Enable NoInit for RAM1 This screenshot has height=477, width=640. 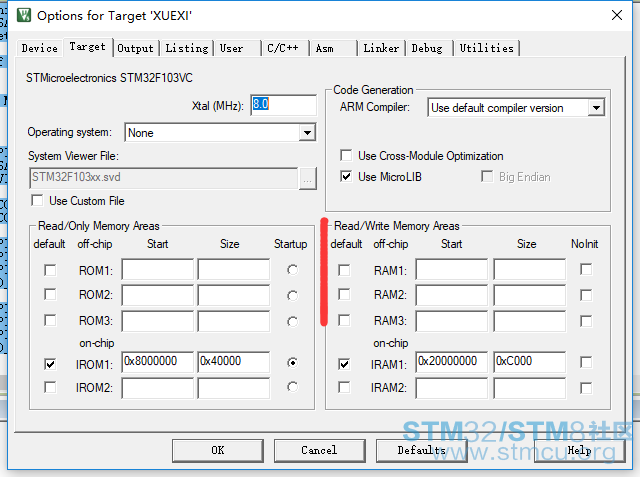586,269
